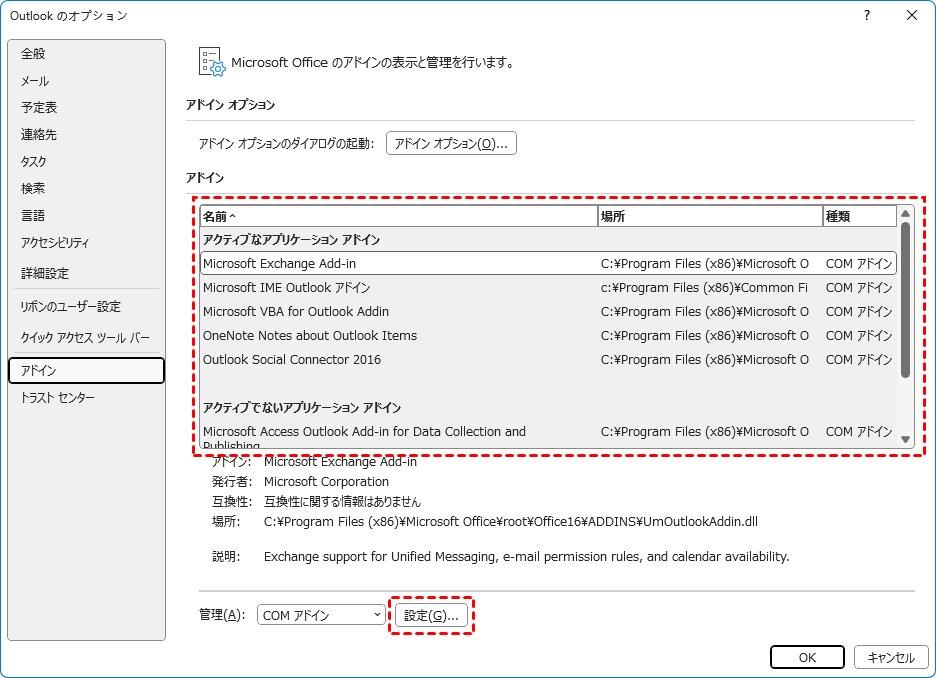Viewport: 936px width, 678px height.
Task: Click the UmOutlookAddin.dll location path text
Action: [510, 522]
